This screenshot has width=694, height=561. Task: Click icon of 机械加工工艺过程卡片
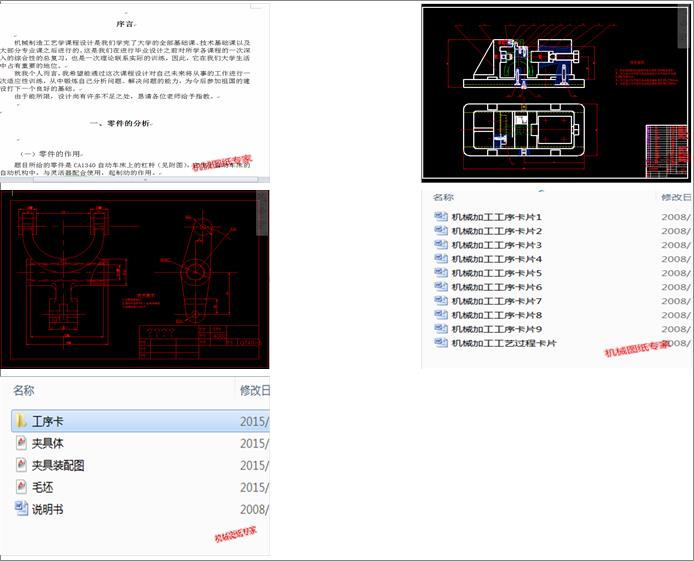(x=441, y=343)
